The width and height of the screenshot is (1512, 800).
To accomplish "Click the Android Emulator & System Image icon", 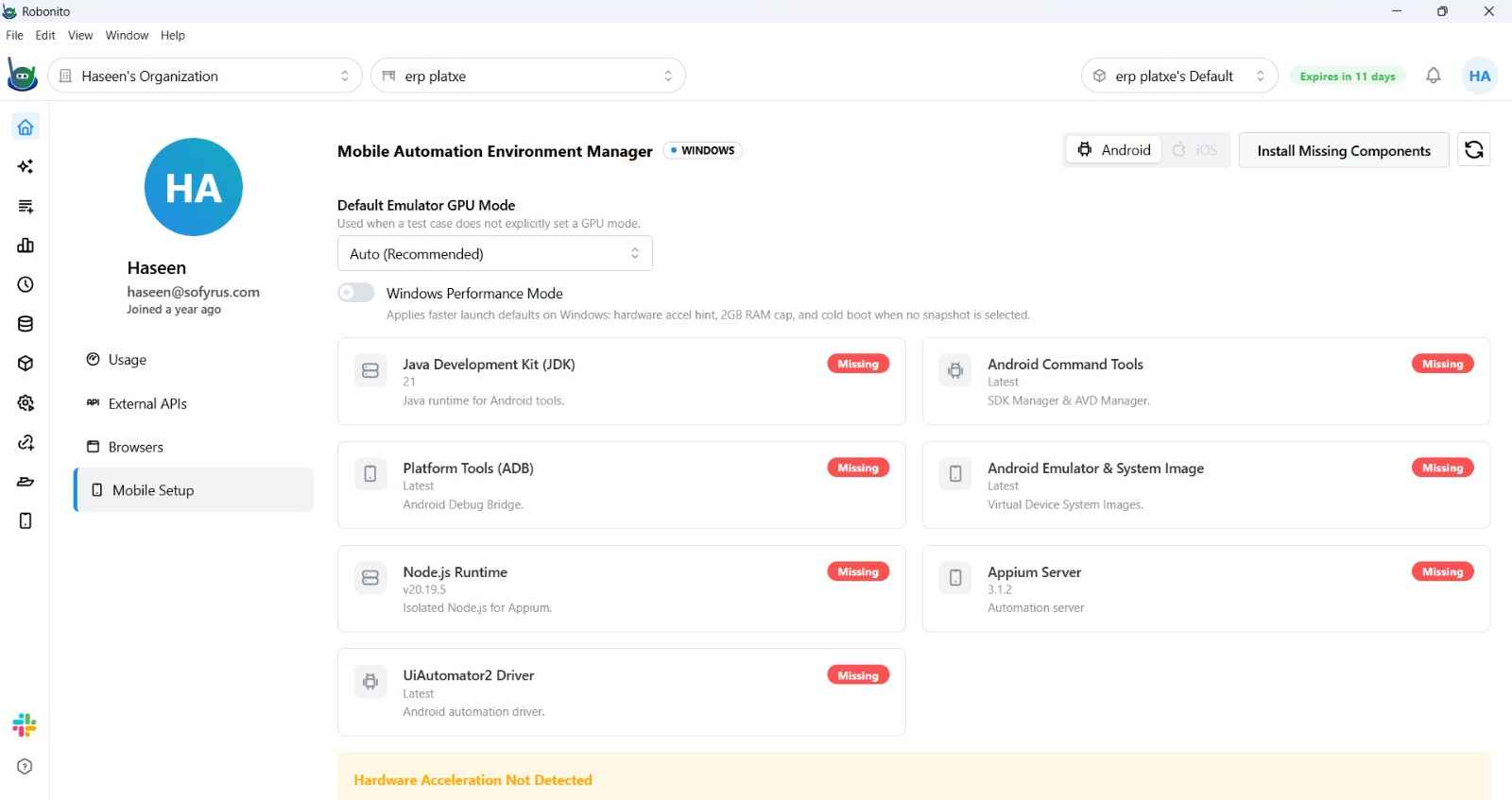I will pyautogui.click(x=955, y=474).
